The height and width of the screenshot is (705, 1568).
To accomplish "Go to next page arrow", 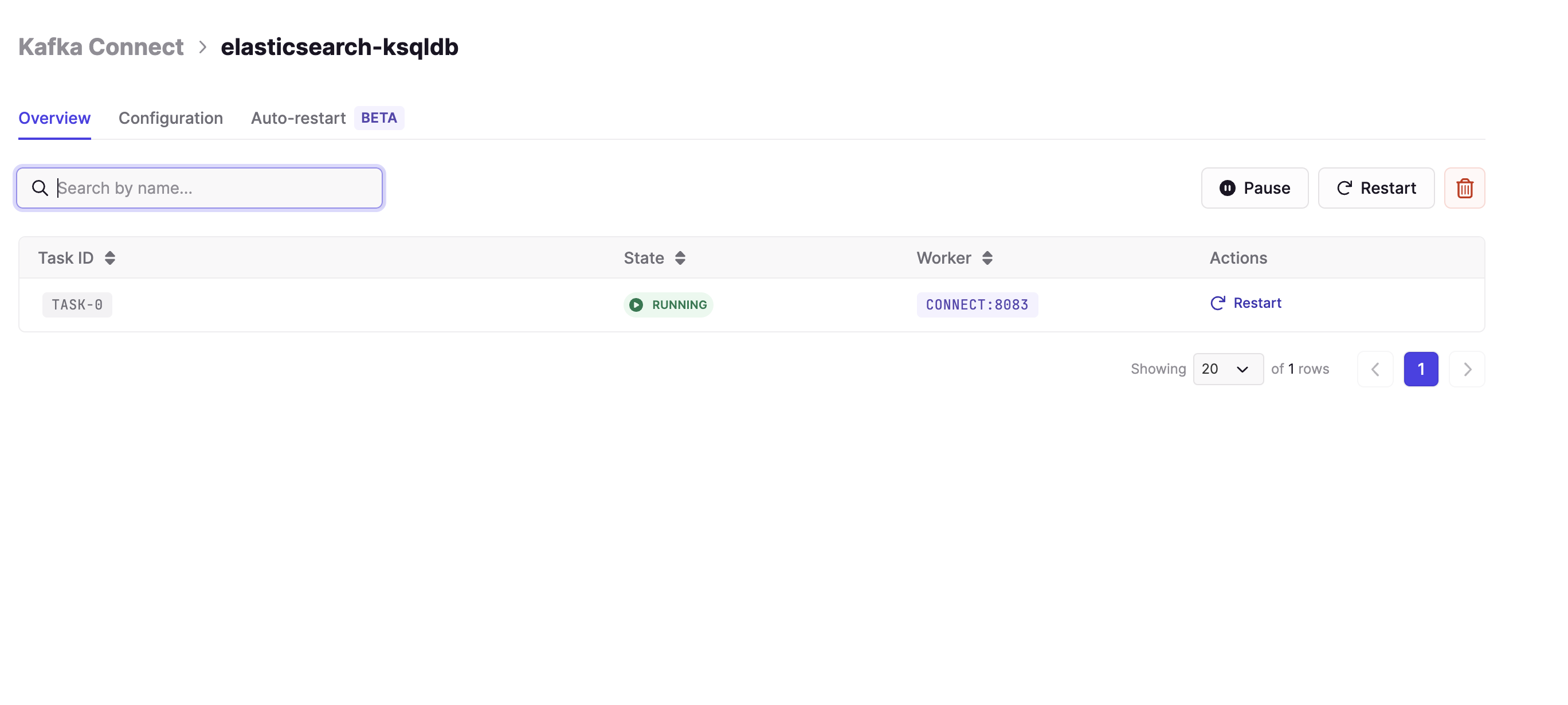I will pos(1467,369).
